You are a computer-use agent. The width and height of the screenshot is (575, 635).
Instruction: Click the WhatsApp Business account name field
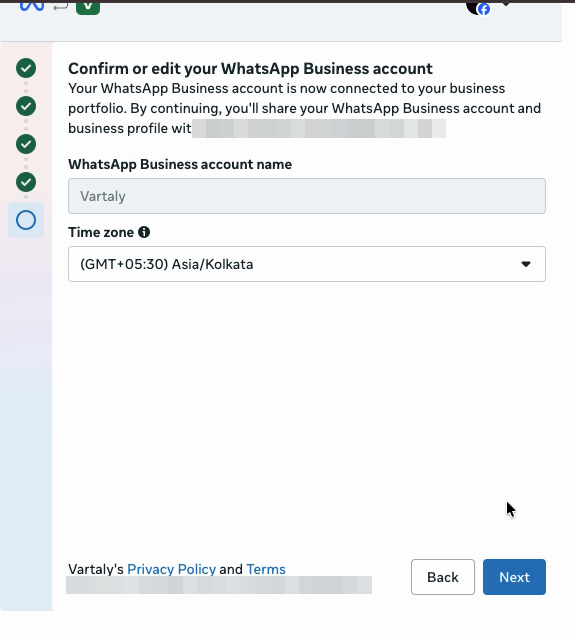(x=307, y=196)
